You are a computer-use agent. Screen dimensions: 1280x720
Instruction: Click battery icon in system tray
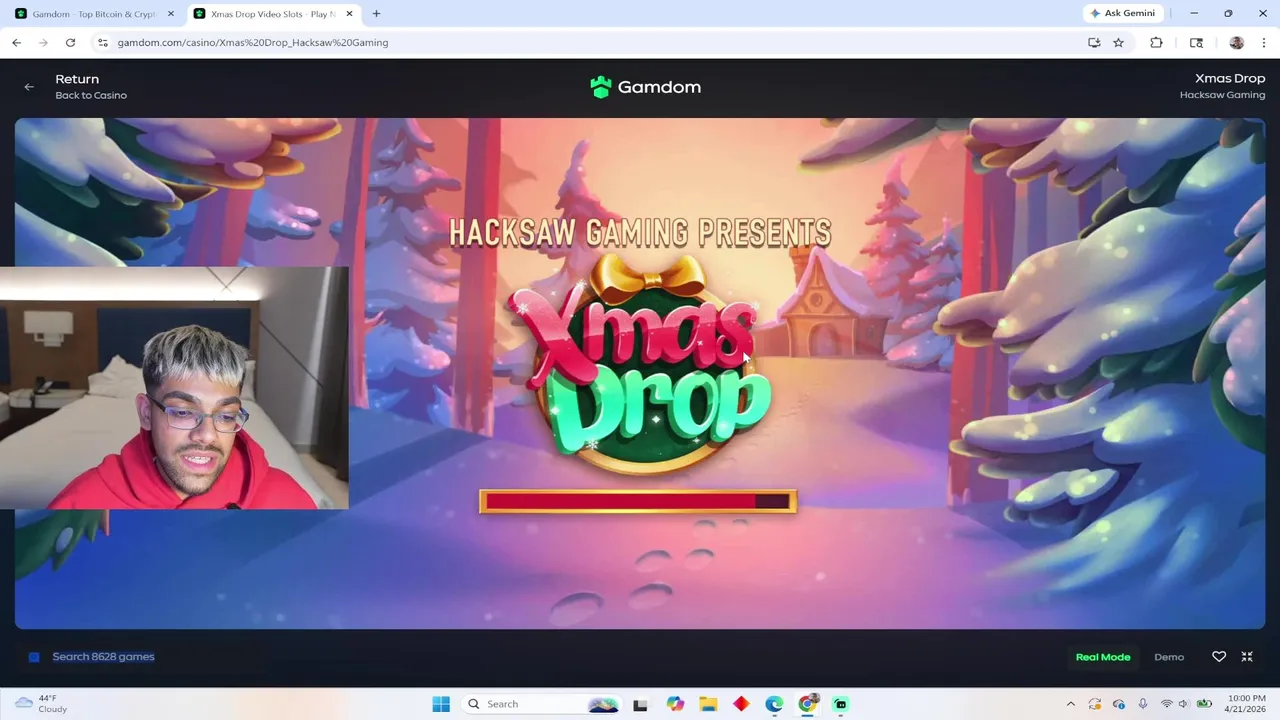click(x=1204, y=704)
